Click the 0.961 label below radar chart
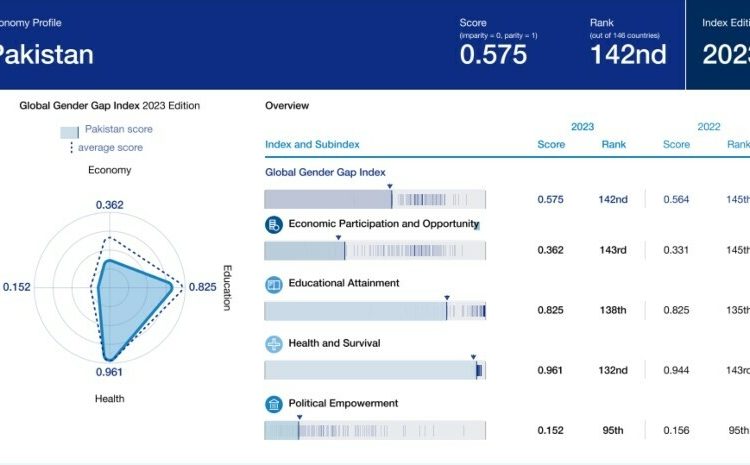This screenshot has height=465, width=750. tap(109, 372)
